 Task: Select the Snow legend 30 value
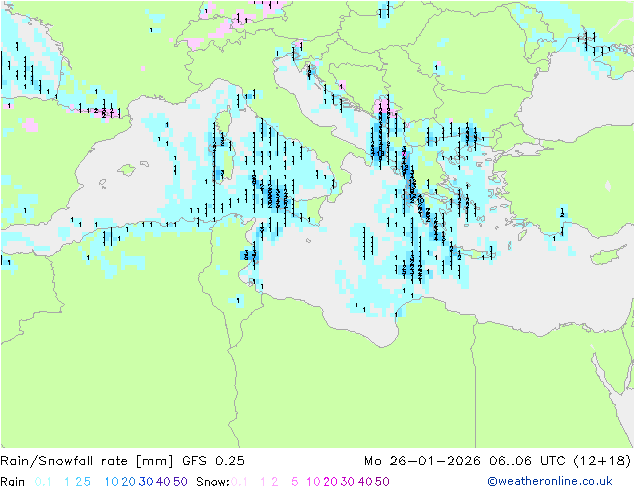click(x=347, y=482)
